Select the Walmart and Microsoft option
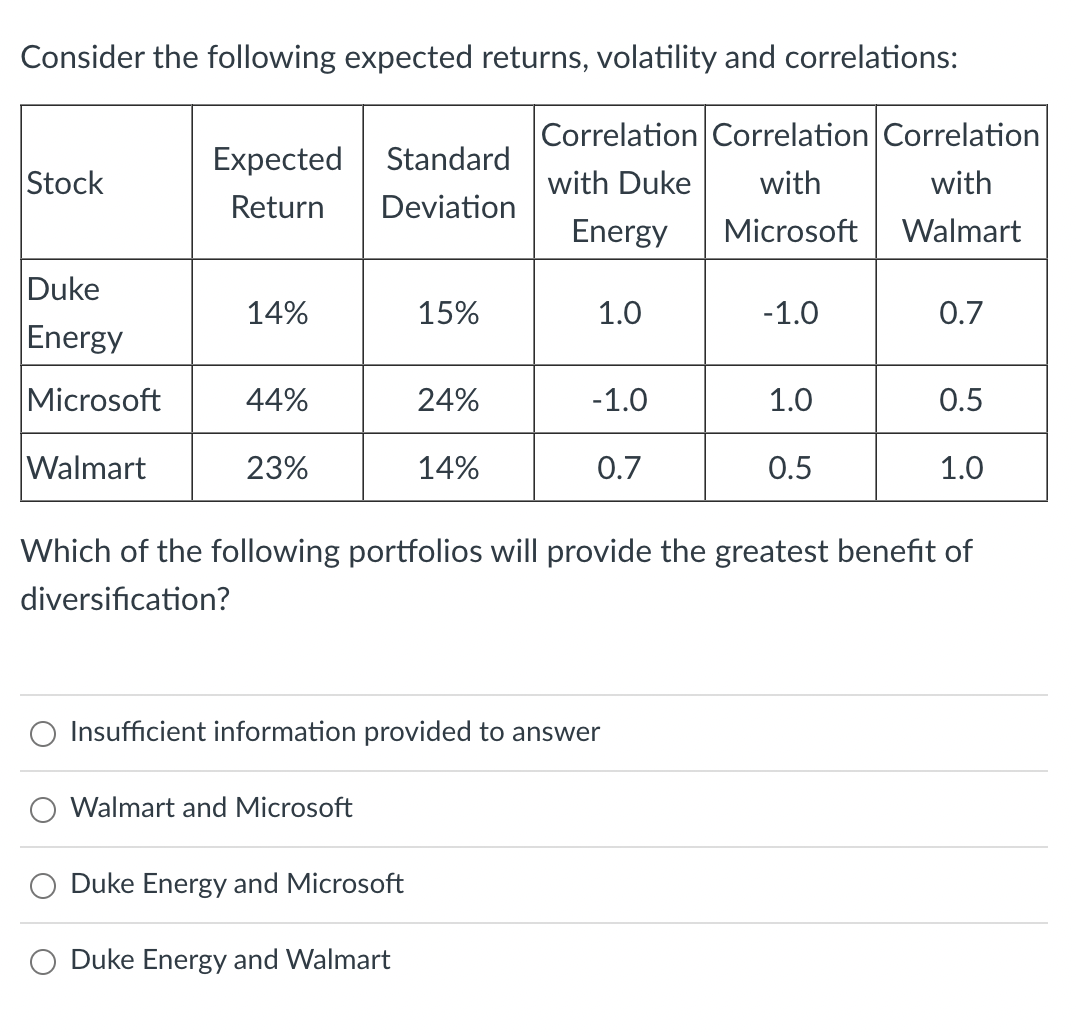1076x1036 pixels. tap(42, 810)
